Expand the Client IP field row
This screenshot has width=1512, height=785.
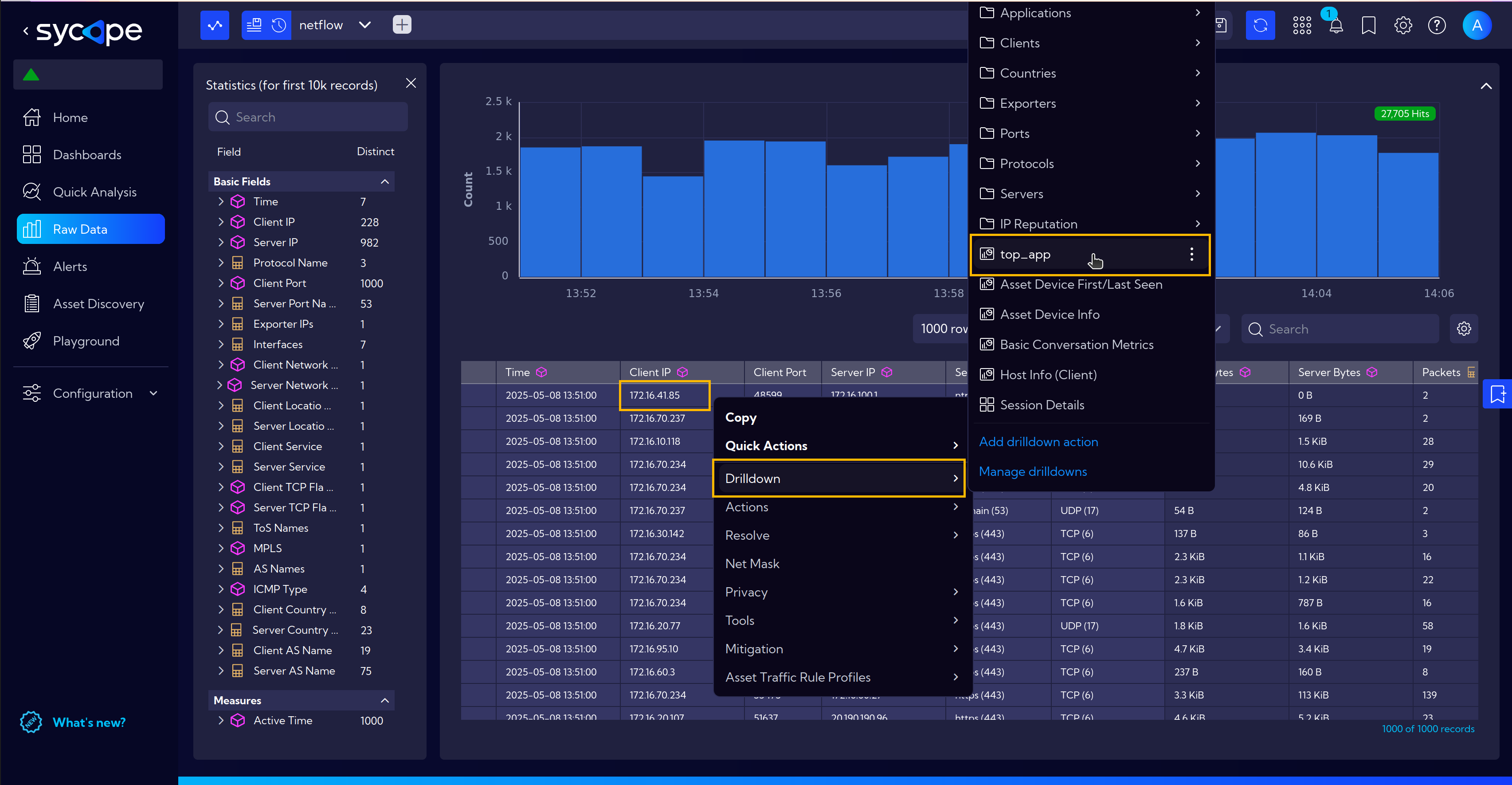[x=221, y=222]
